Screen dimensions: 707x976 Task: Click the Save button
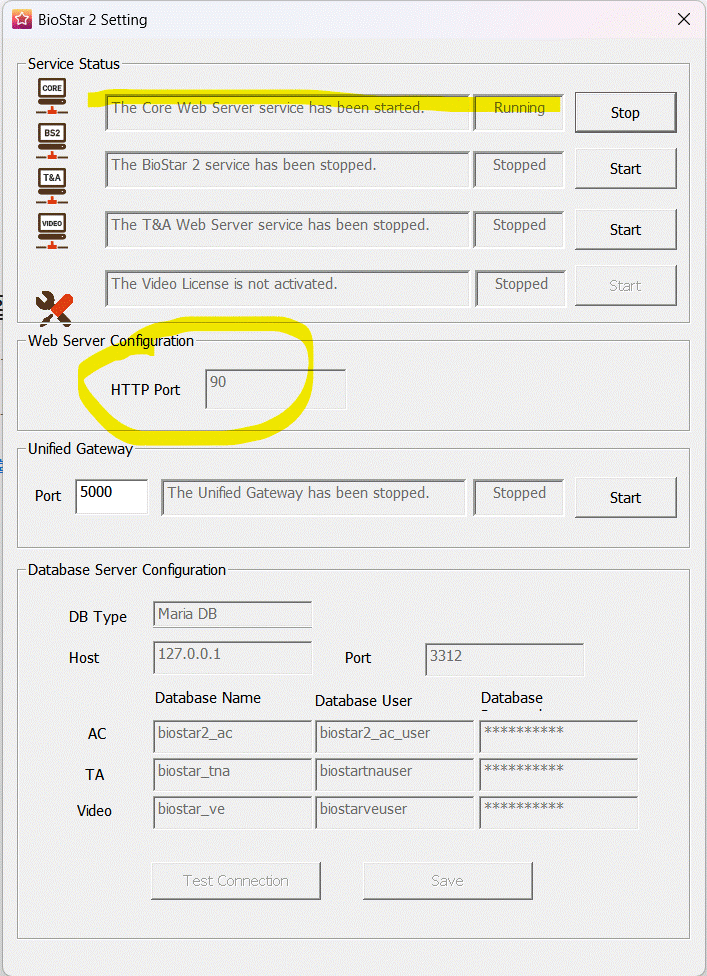(x=447, y=881)
